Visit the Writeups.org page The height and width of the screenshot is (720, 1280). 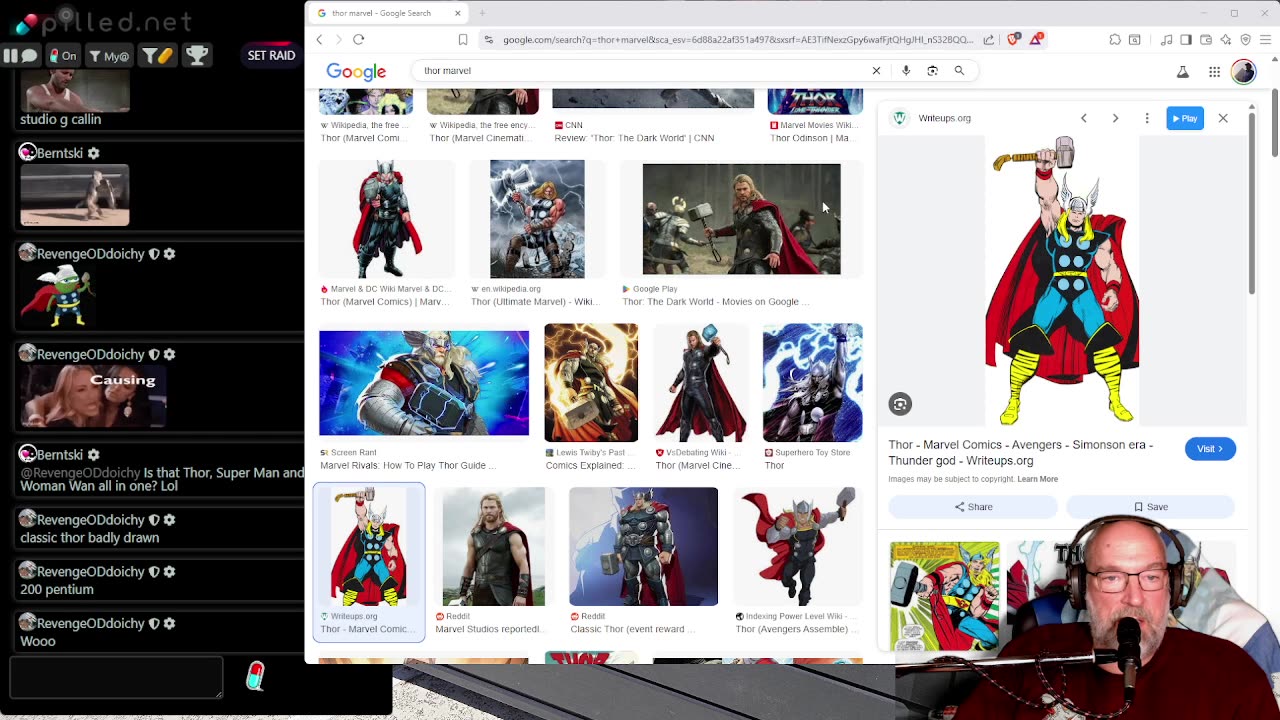click(1210, 449)
